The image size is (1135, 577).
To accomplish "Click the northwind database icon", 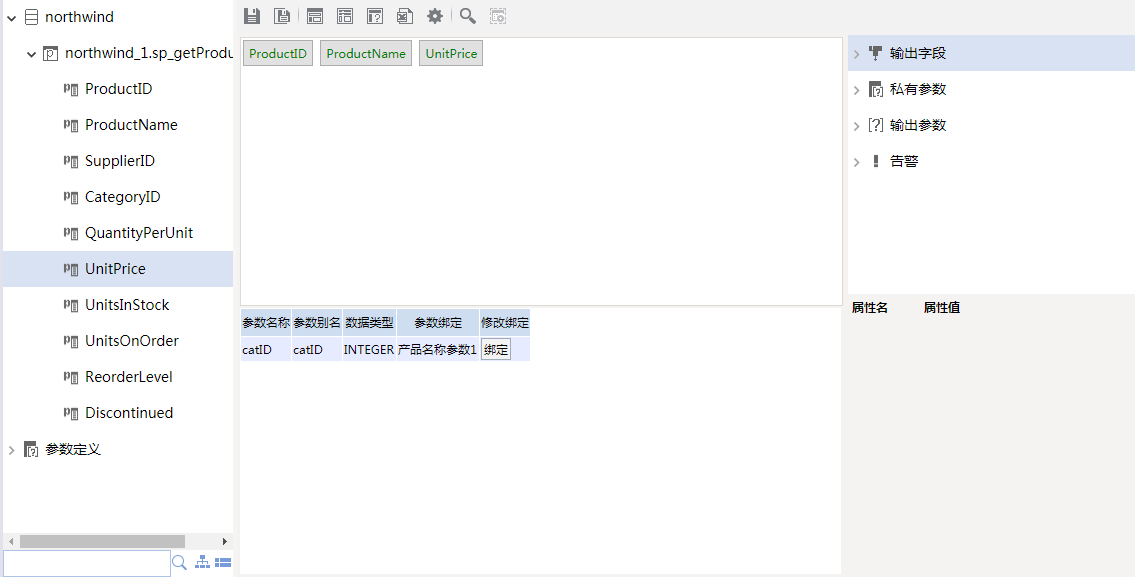I will (31, 17).
